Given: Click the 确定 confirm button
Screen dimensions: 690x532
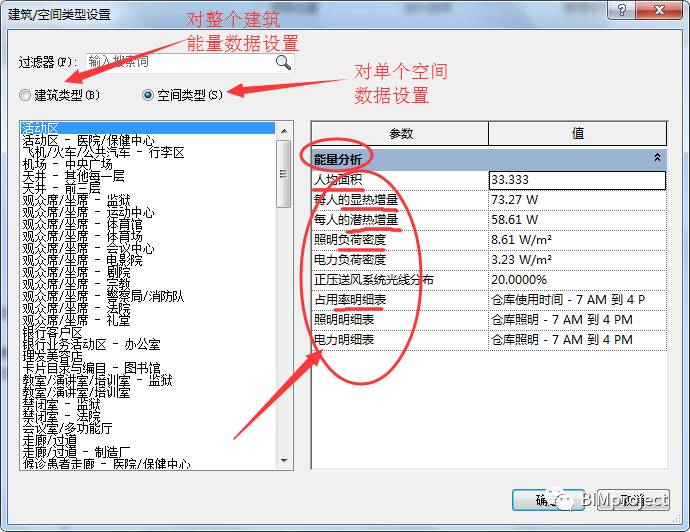Looking at the screenshot, I should 548,500.
